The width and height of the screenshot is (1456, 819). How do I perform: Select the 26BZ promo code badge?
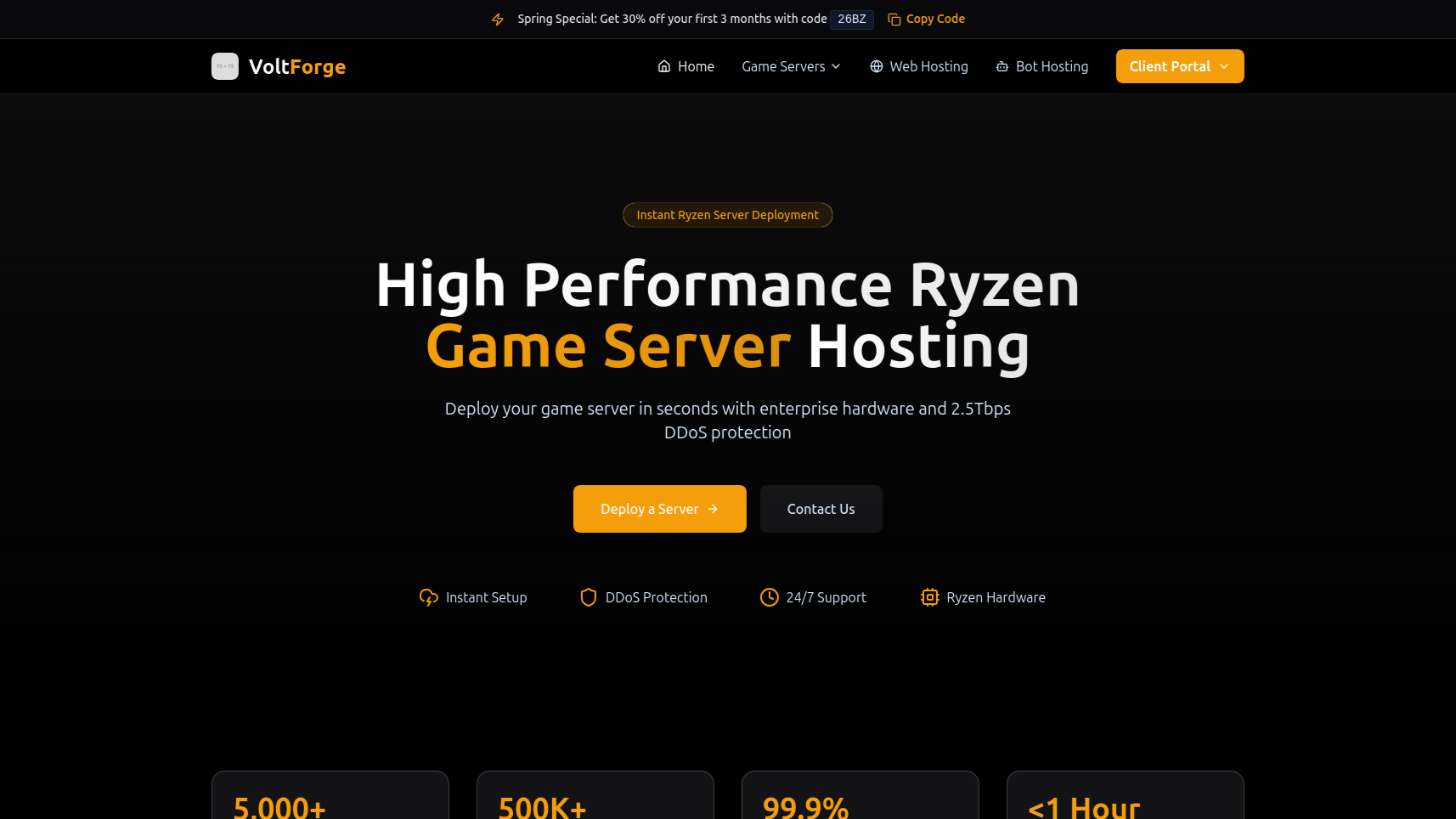pos(851,19)
